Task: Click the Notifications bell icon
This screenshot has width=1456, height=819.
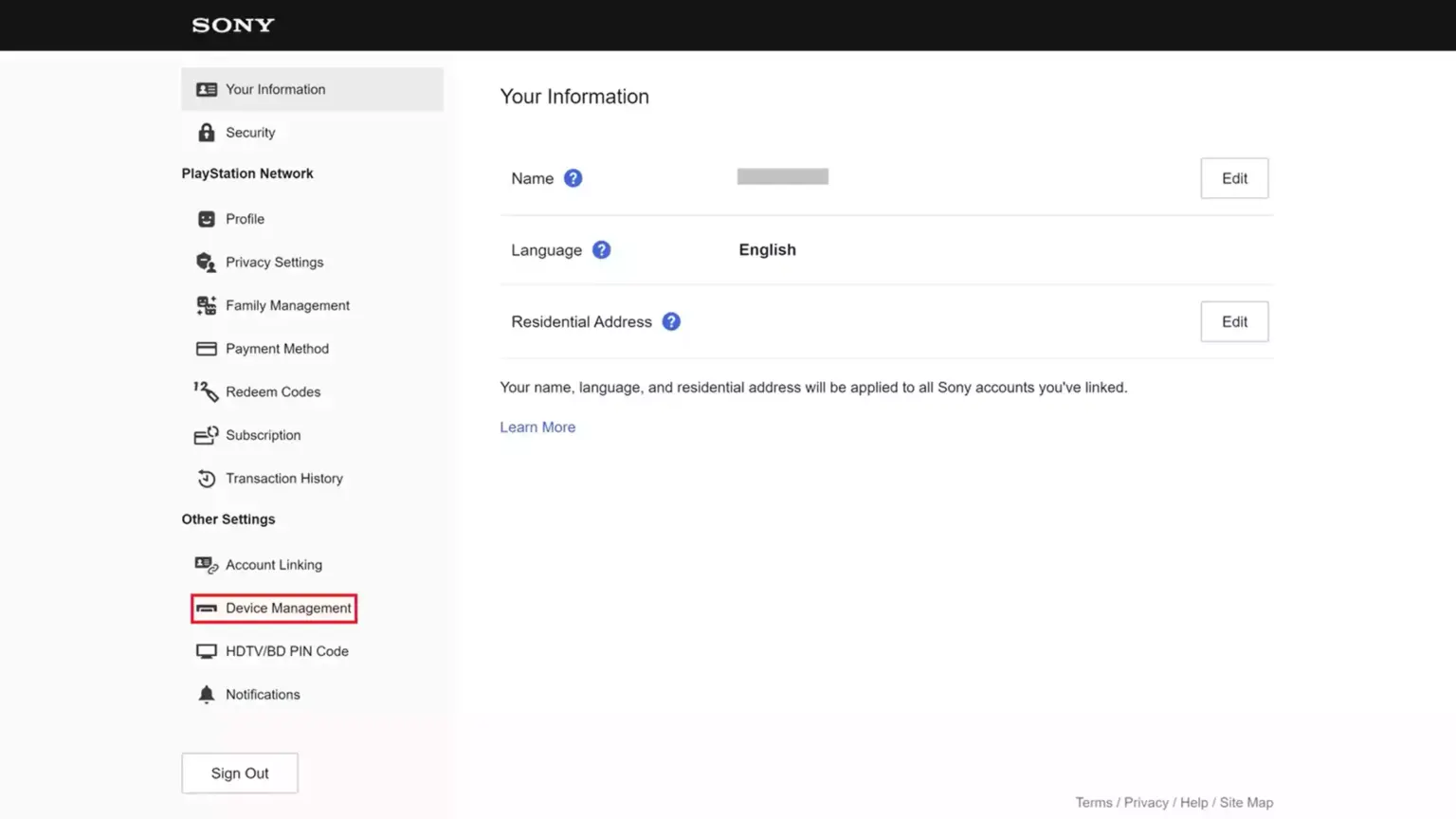Action: pos(206,695)
